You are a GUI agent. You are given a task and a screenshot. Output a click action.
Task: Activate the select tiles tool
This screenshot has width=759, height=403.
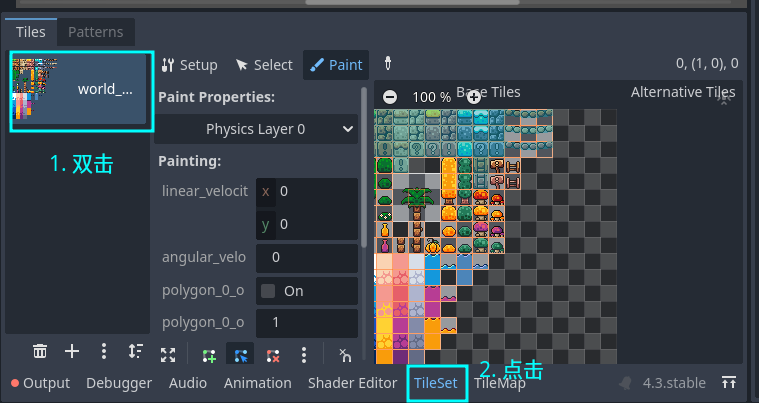coord(241,355)
